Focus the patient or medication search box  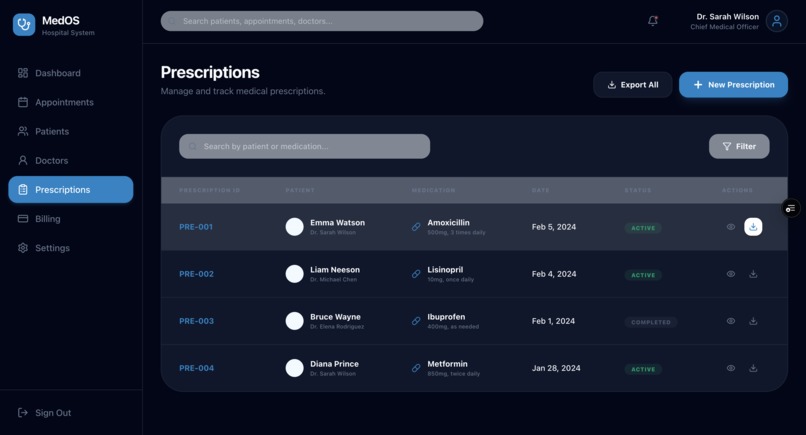[x=304, y=147]
